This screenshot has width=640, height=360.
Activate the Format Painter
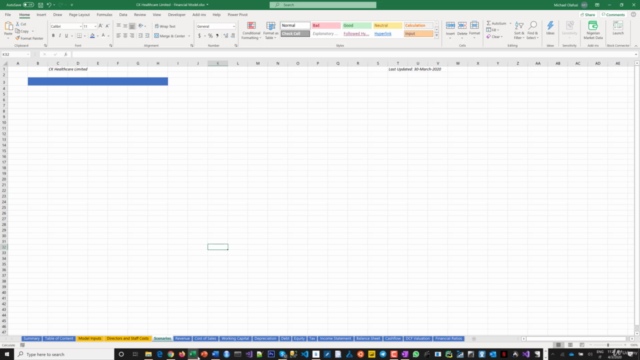[29, 38]
